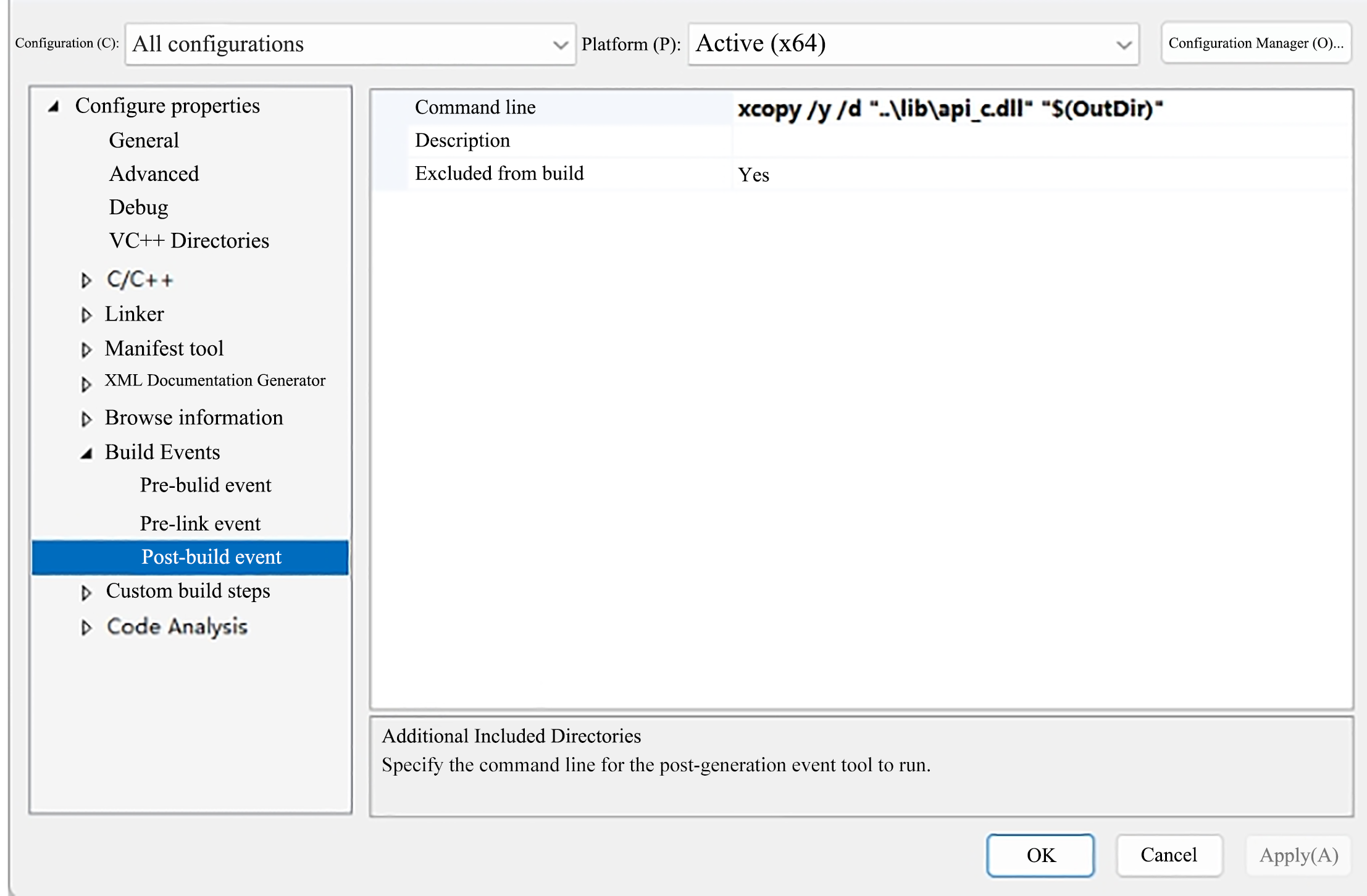Select the General properties page
This screenshot has height=896, width=1367.
144,141
